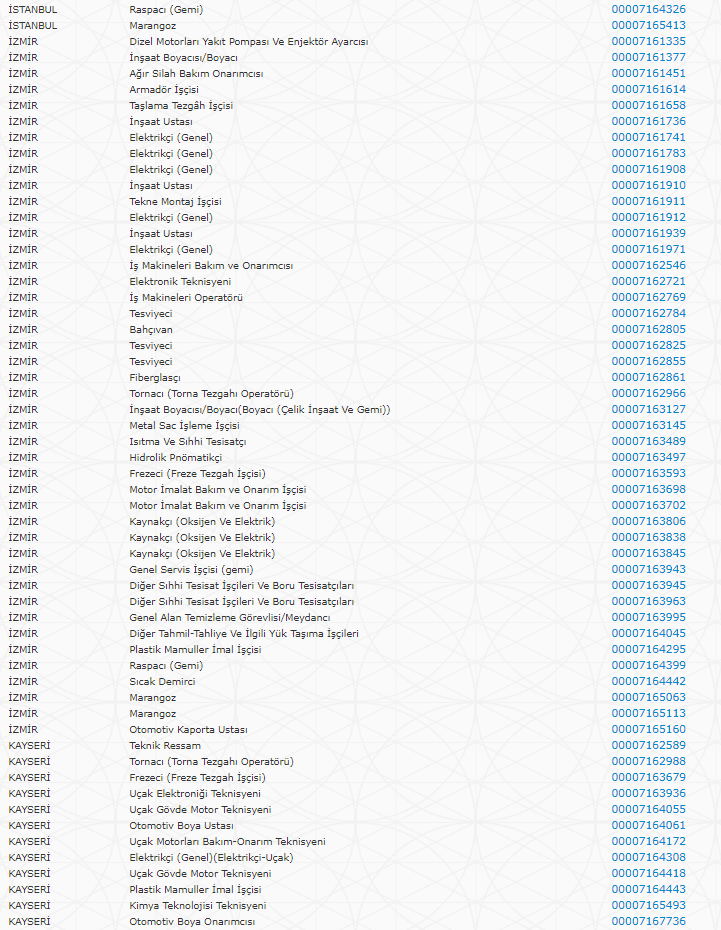The width and height of the screenshot is (721, 930).
Task: View Elektronik Teknisyeni listing 00007162721
Action: click(648, 281)
